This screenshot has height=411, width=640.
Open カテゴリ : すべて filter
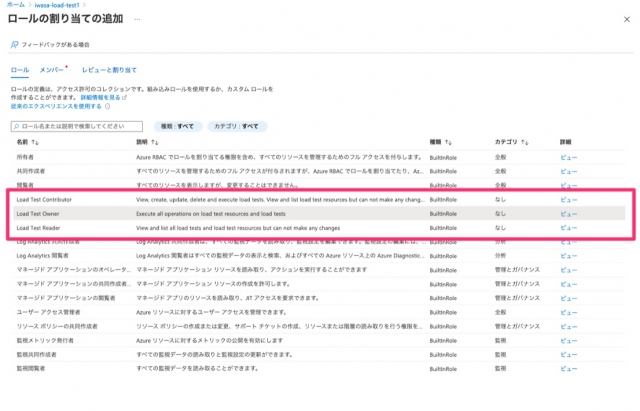point(237,127)
